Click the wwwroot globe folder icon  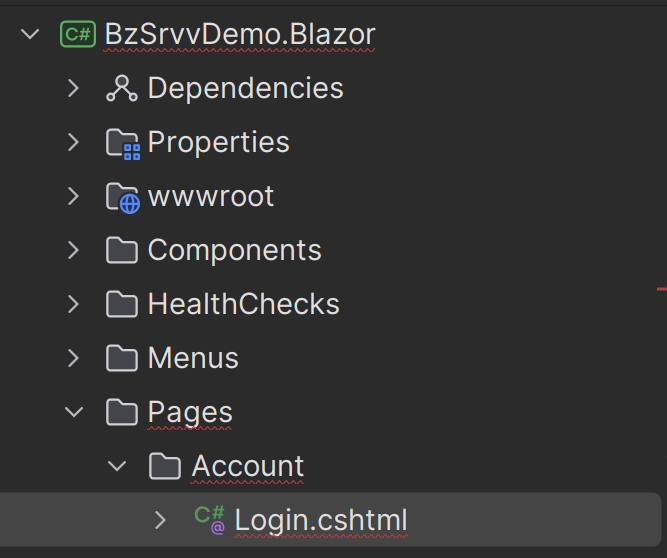pos(122,197)
